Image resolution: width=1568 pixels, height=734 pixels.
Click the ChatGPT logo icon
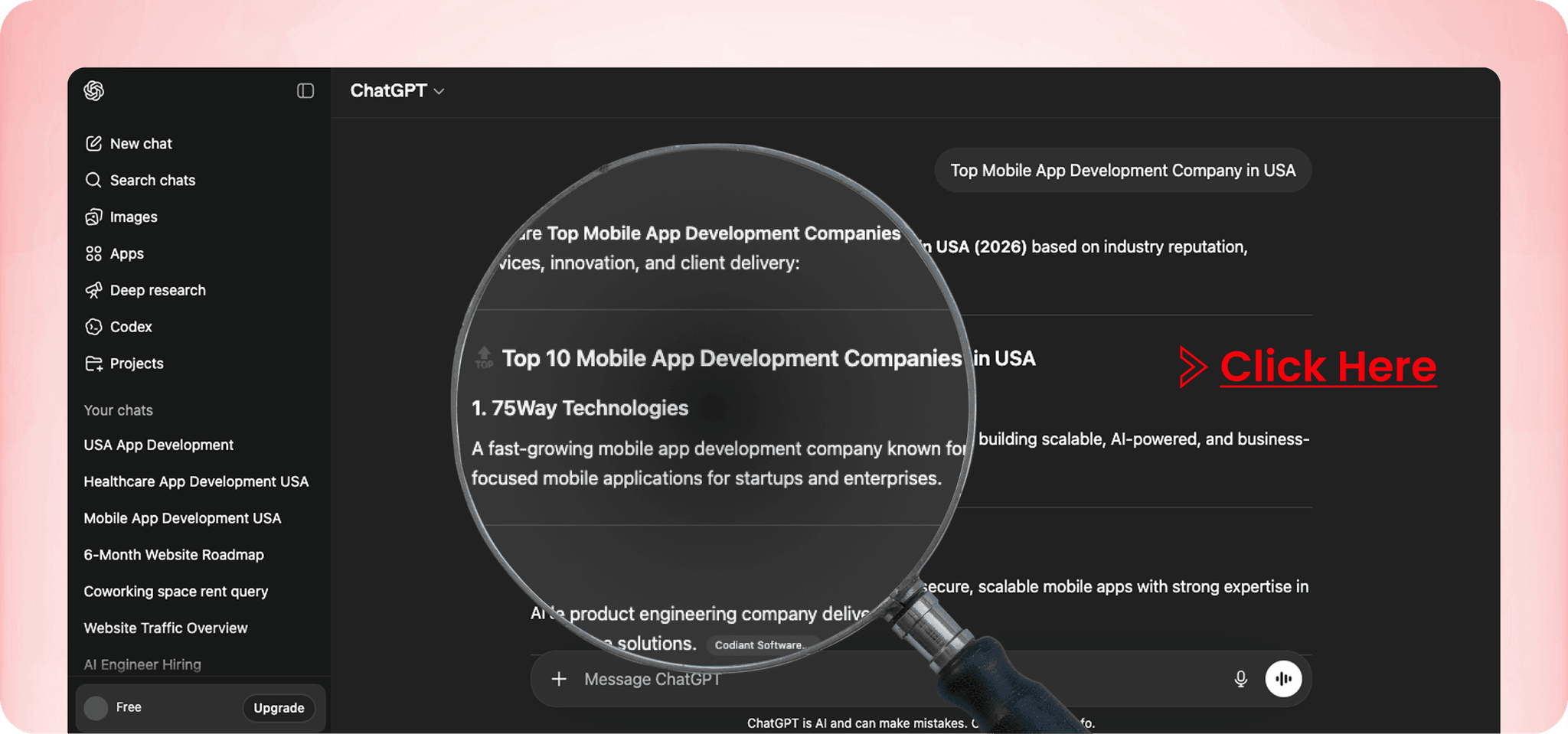[94, 91]
